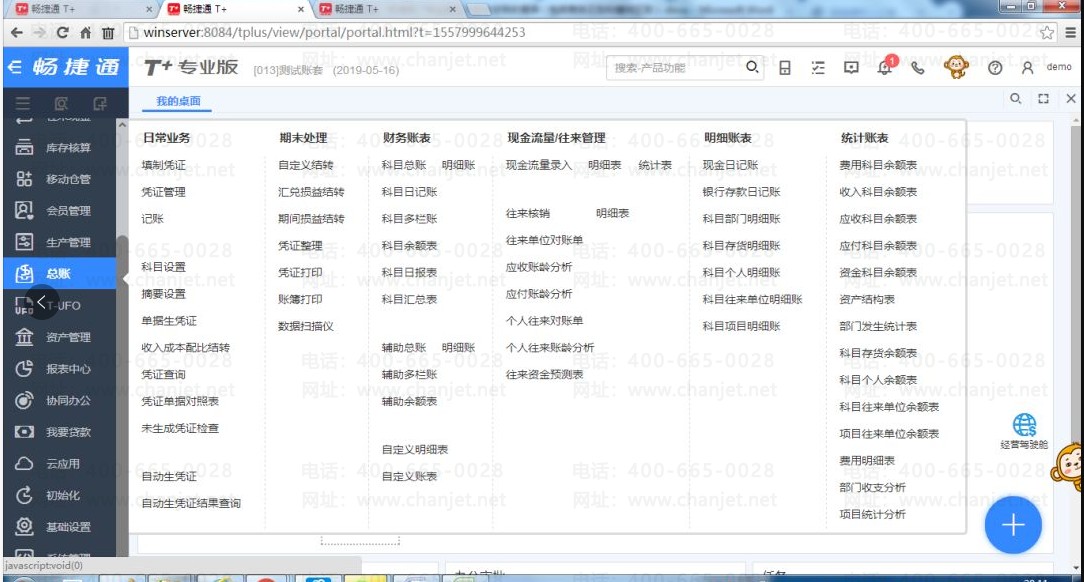The image size is (1084, 582).
Task: Open notifications bell with red badge
Action: pos(885,66)
